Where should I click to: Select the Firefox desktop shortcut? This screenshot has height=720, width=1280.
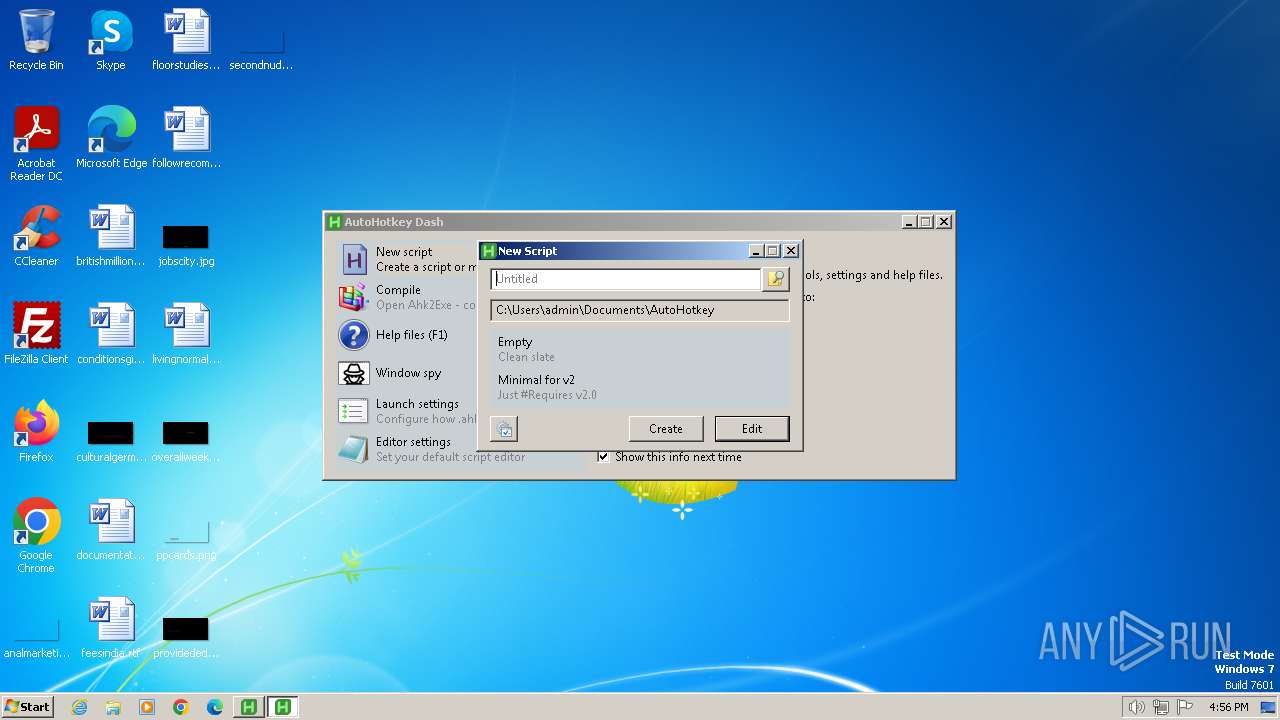[36, 432]
